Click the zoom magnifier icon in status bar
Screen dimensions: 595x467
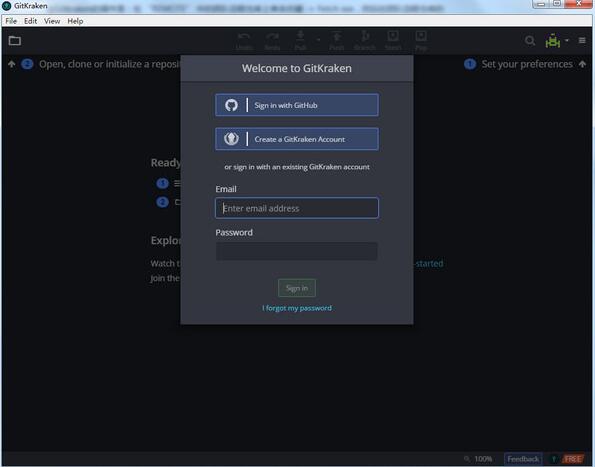click(x=467, y=459)
